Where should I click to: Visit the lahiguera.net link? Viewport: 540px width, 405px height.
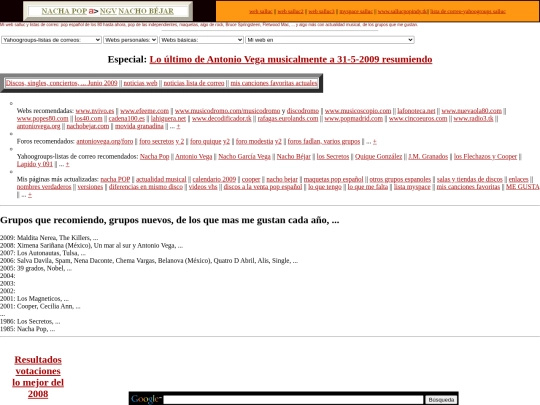[168, 118]
